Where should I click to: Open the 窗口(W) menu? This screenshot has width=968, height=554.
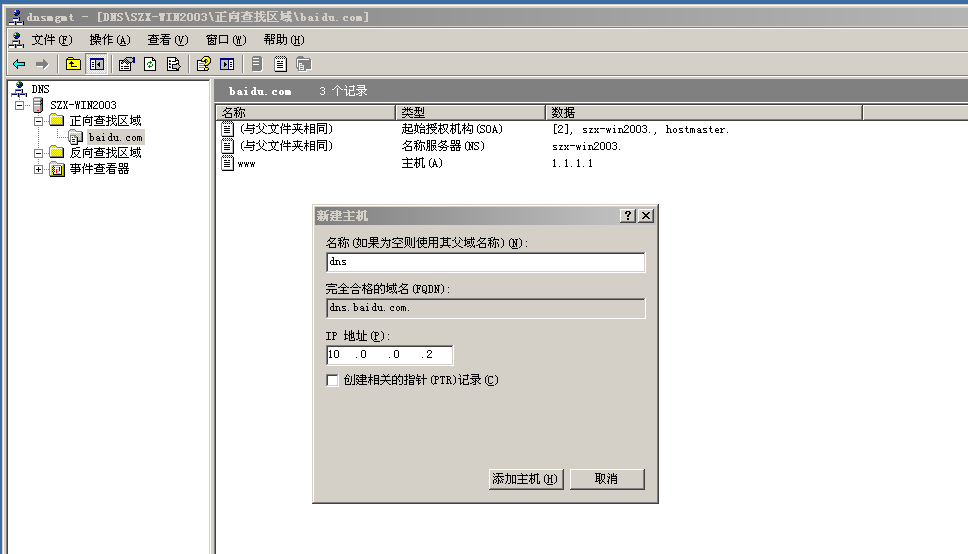pyautogui.click(x=226, y=40)
